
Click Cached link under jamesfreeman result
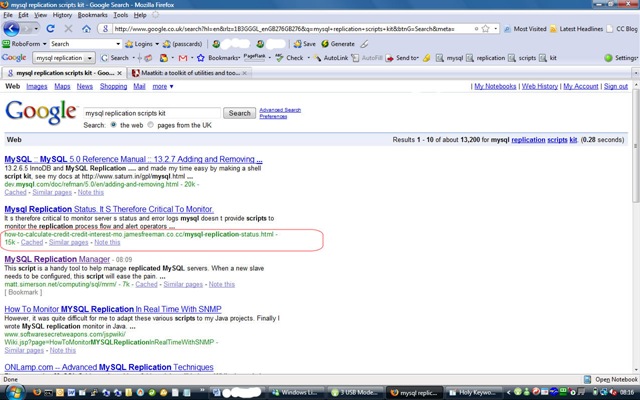click(x=32, y=242)
